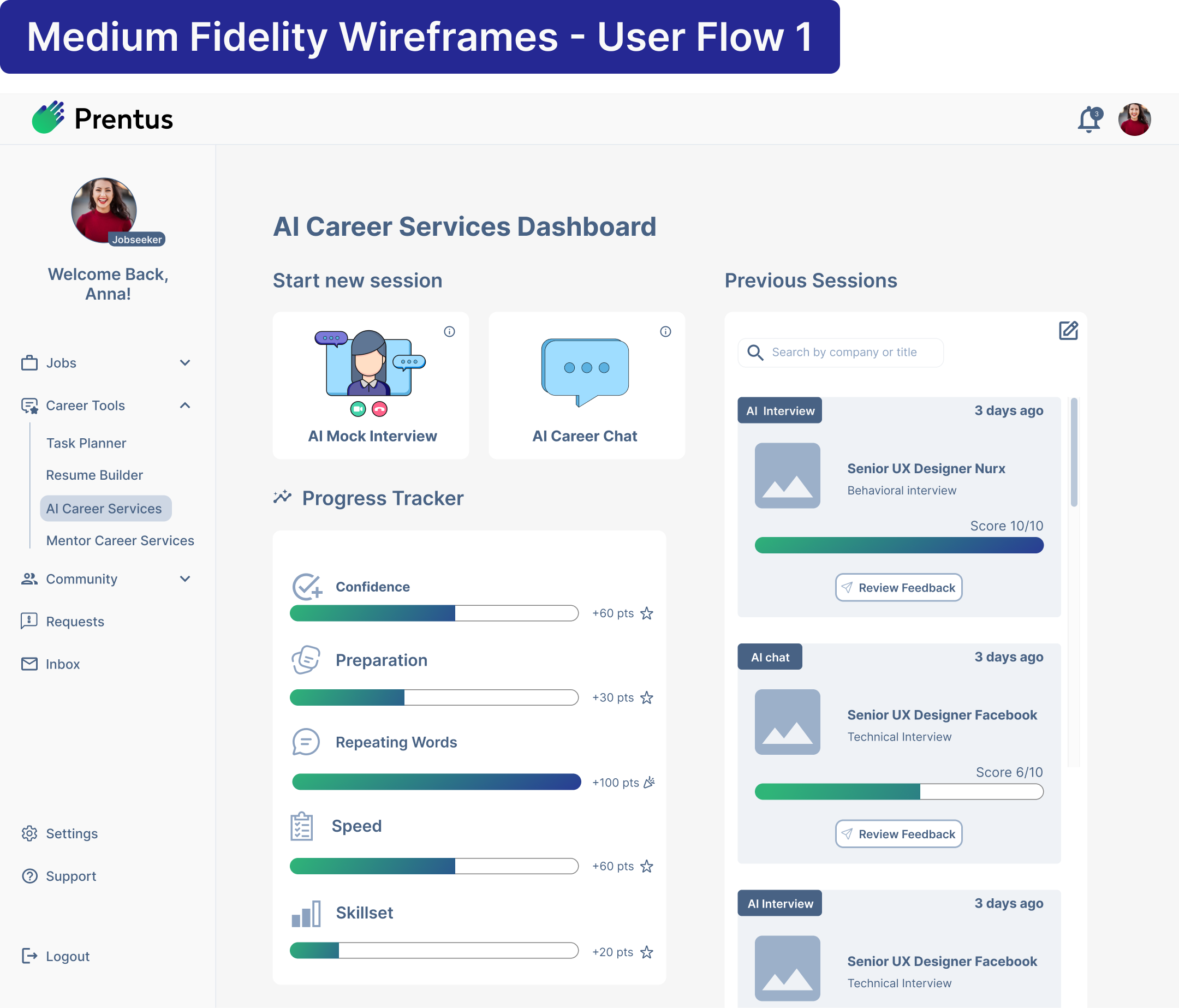The width and height of the screenshot is (1179, 1008).
Task: Click the Speed clipboard icon
Action: pos(302,826)
